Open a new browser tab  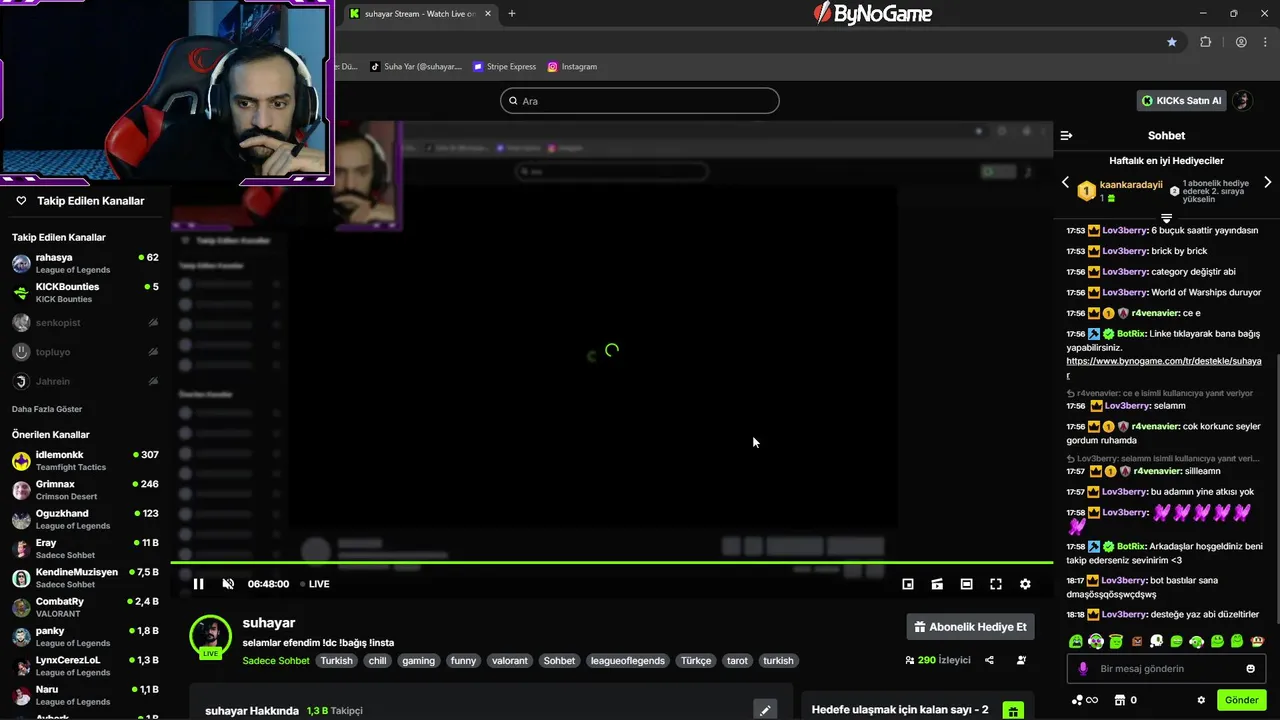[x=512, y=14]
